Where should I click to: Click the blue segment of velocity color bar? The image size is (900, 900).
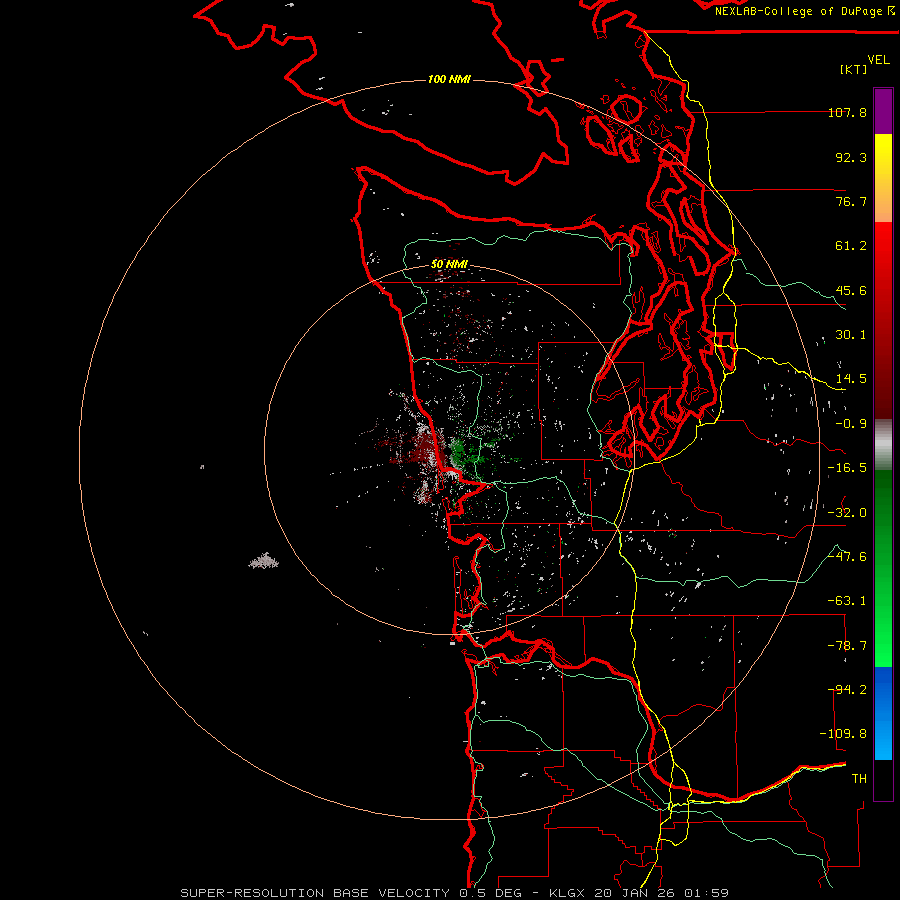tap(883, 713)
